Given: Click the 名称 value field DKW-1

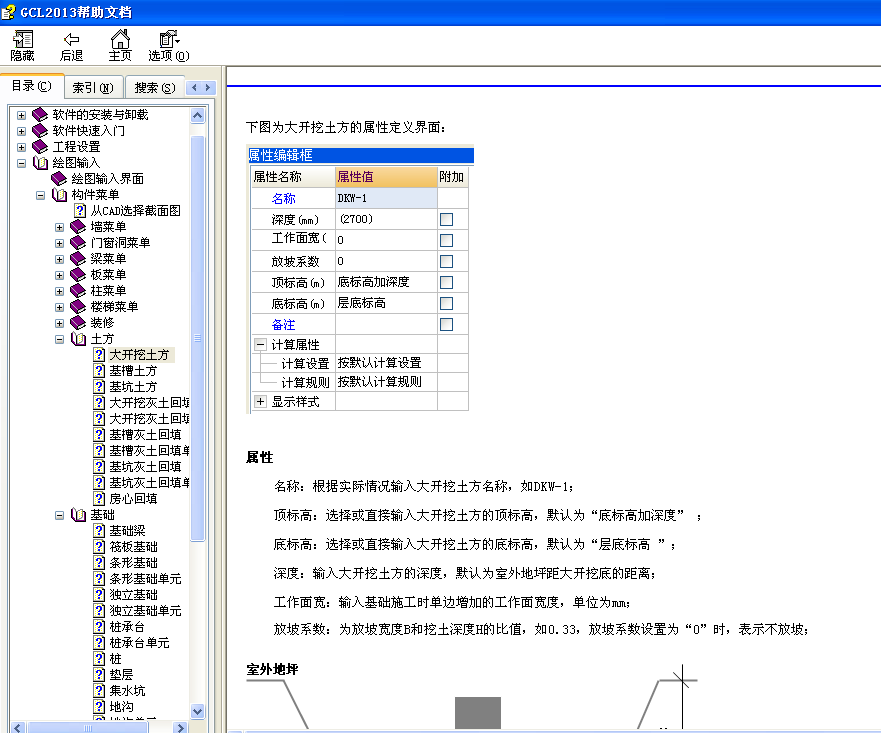Looking at the screenshot, I should [x=386, y=198].
